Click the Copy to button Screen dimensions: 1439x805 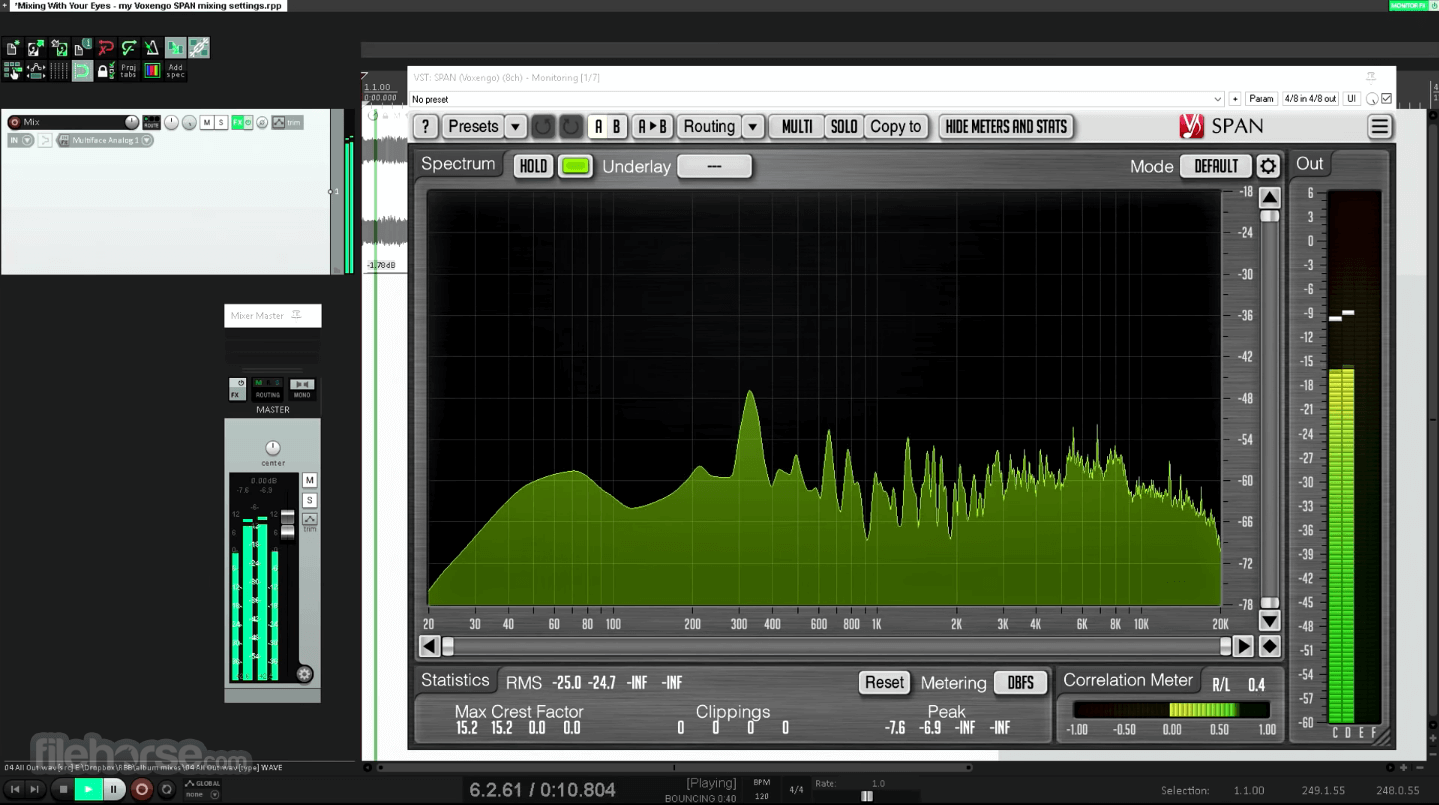tap(896, 127)
